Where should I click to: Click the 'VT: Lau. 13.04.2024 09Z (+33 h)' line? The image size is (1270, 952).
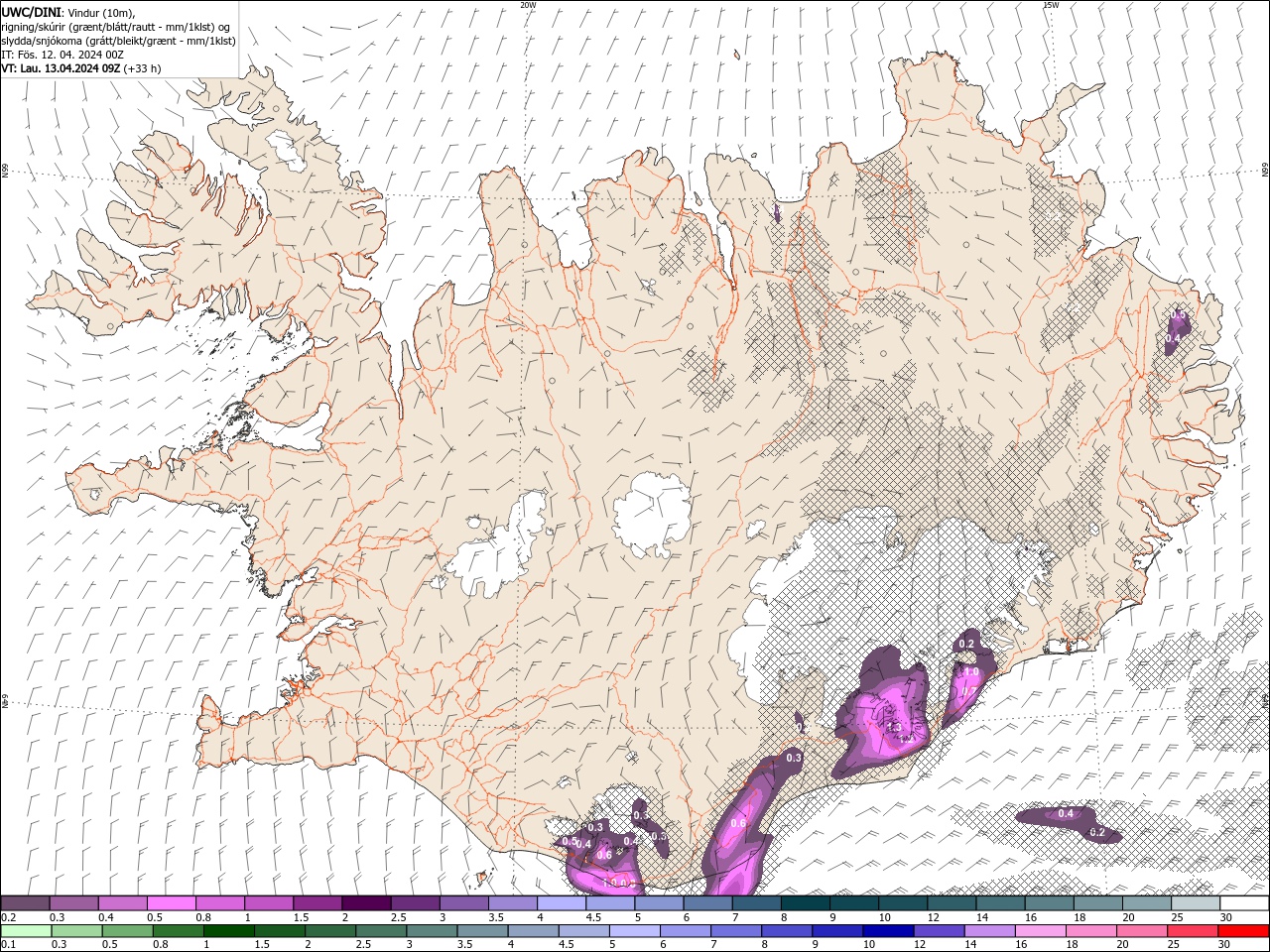click(81, 68)
